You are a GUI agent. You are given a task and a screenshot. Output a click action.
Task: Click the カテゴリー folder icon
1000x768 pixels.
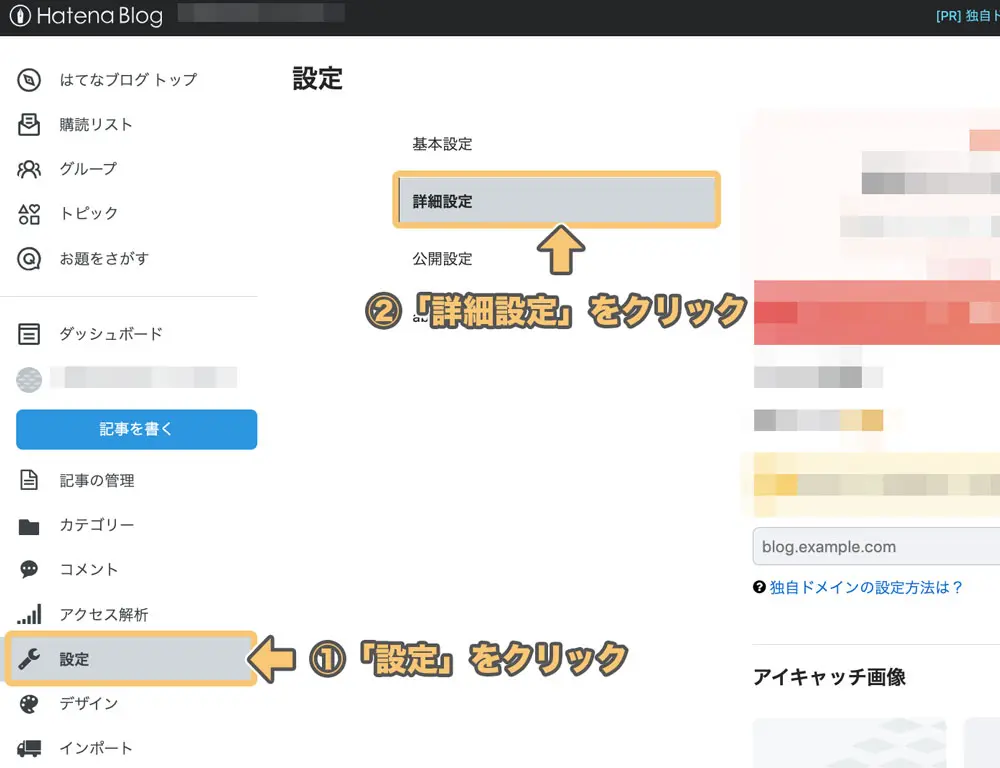click(29, 526)
